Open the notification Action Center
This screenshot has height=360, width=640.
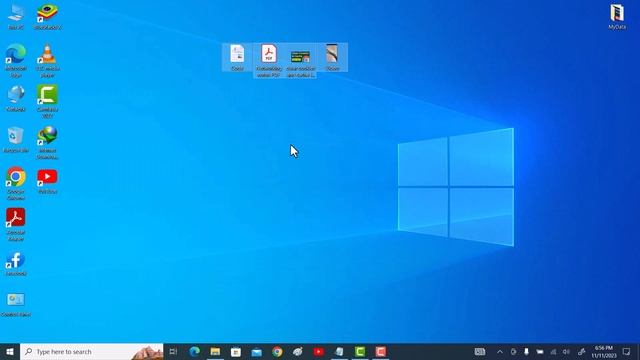(627, 351)
